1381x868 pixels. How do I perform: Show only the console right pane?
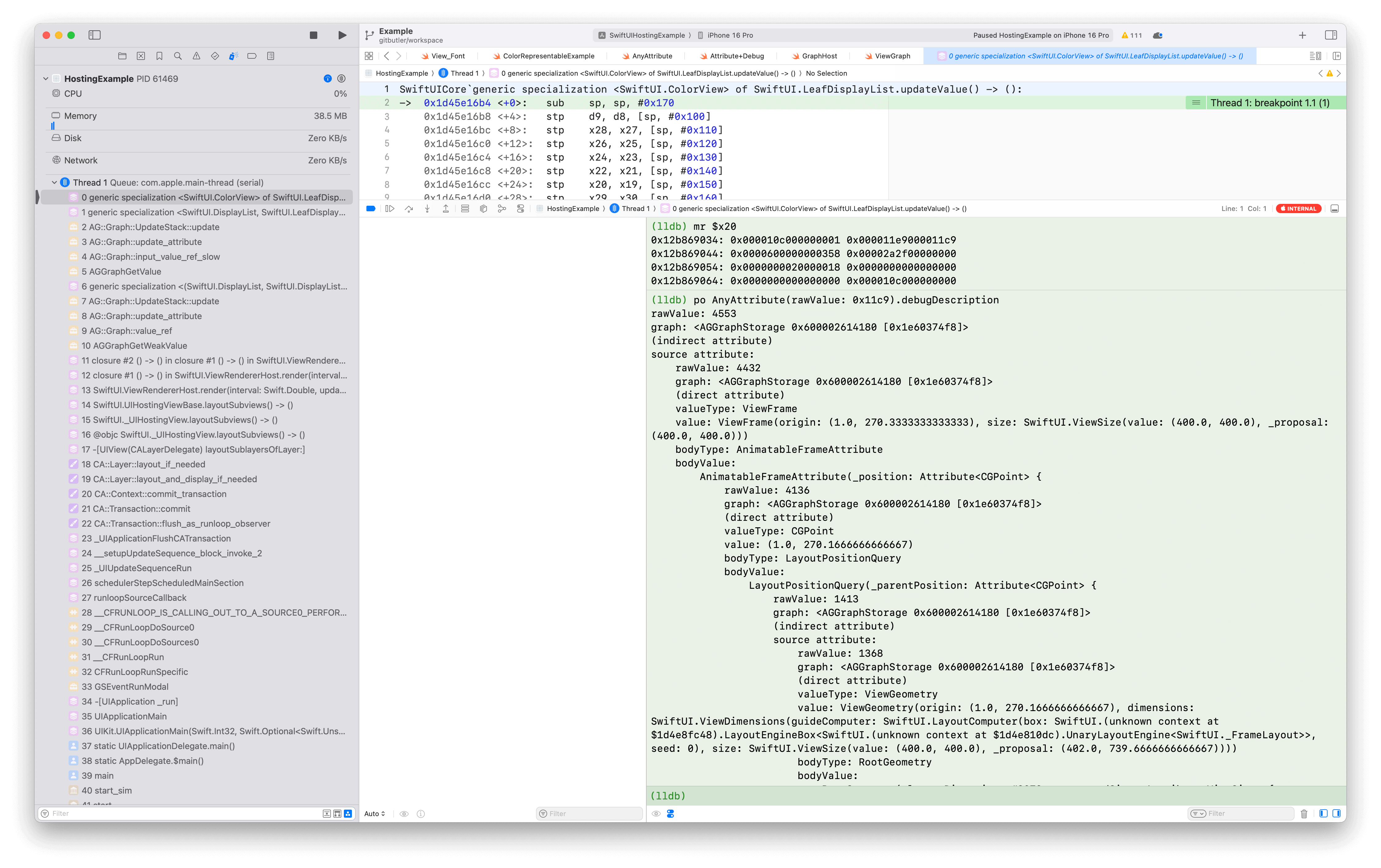(1336, 814)
